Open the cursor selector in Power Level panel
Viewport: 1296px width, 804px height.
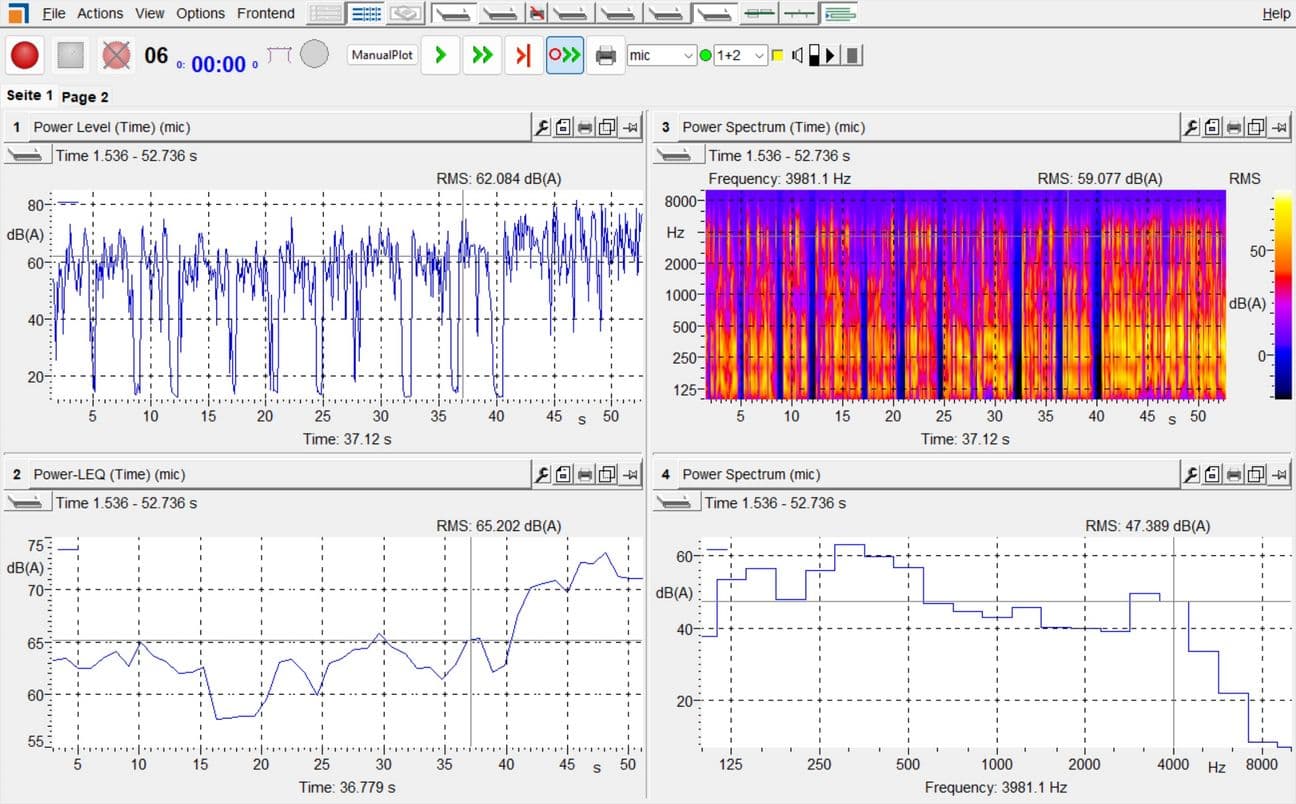tap(26, 155)
